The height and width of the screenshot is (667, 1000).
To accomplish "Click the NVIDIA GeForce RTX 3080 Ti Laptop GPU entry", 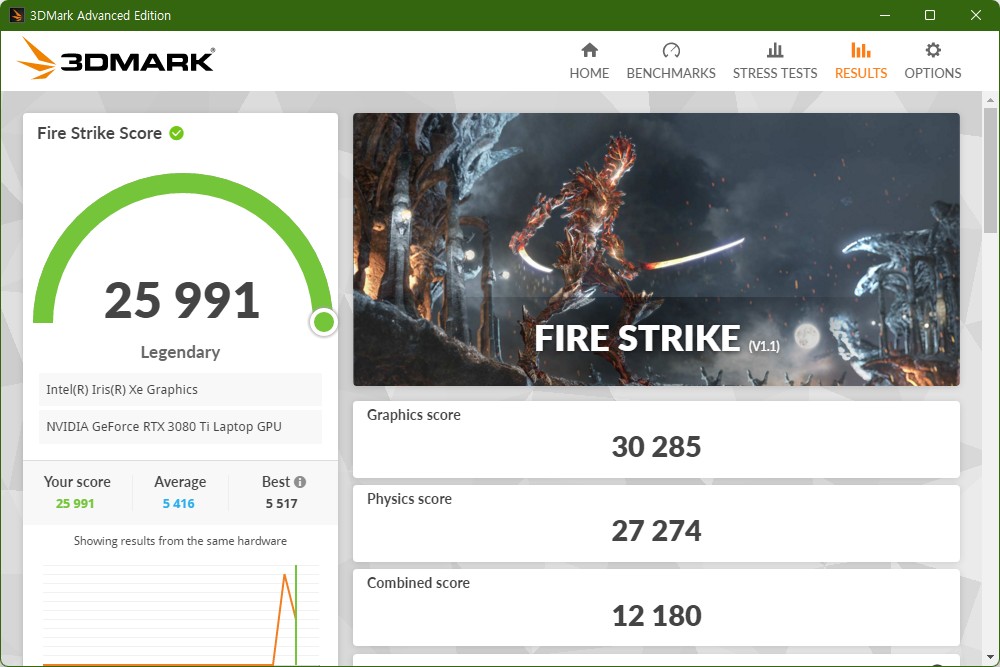I will [180, 427].
